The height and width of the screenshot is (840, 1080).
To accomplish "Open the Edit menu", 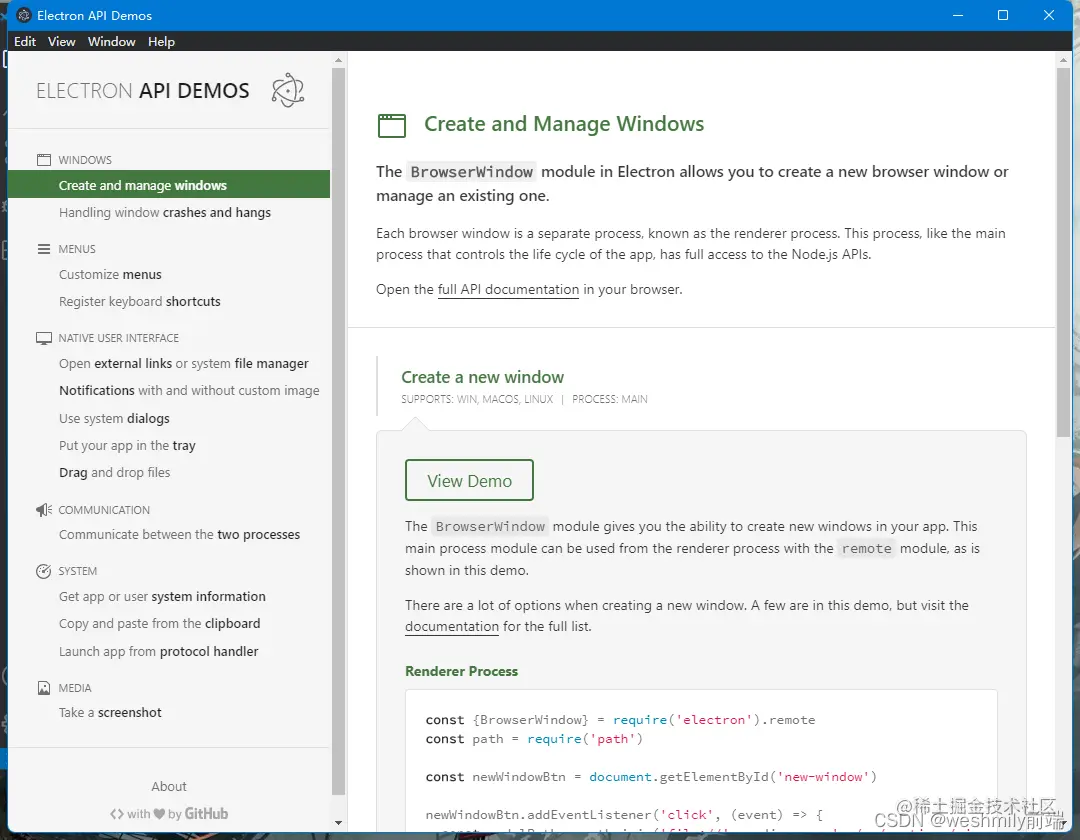I will coord(25,41).
